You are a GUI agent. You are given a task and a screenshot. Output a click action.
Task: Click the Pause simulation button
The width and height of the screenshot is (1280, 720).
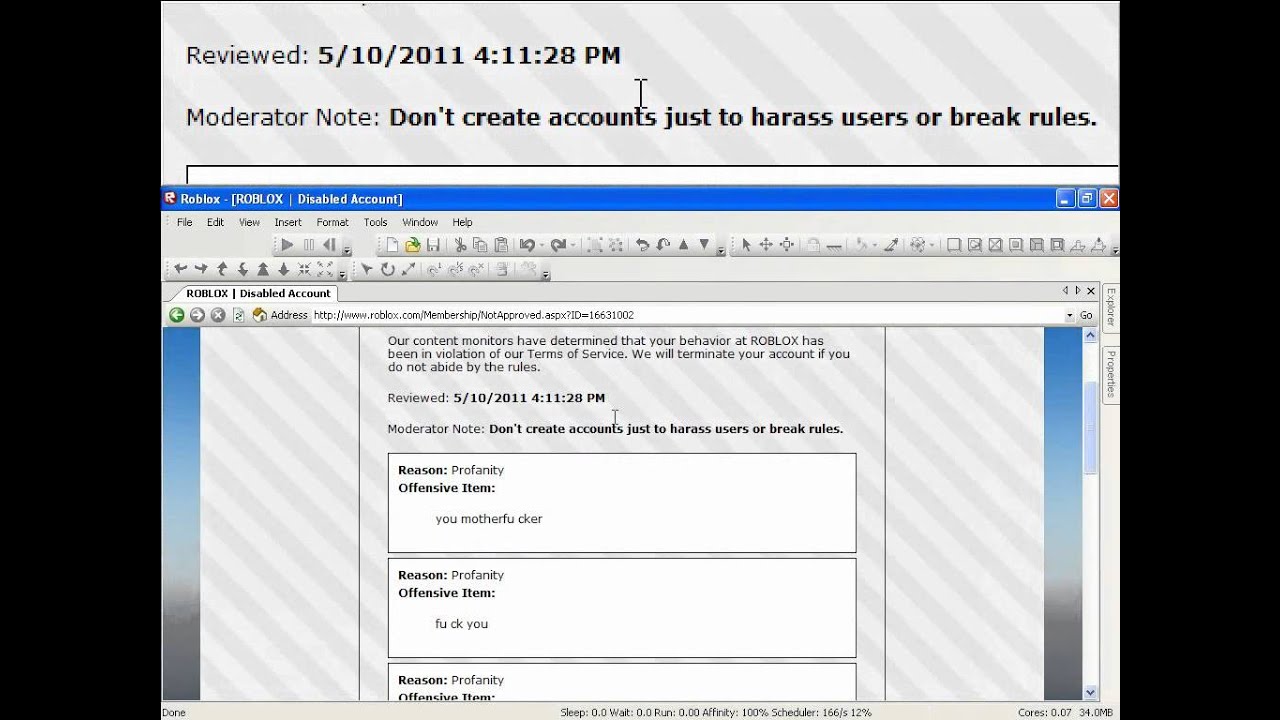[309, 245]
